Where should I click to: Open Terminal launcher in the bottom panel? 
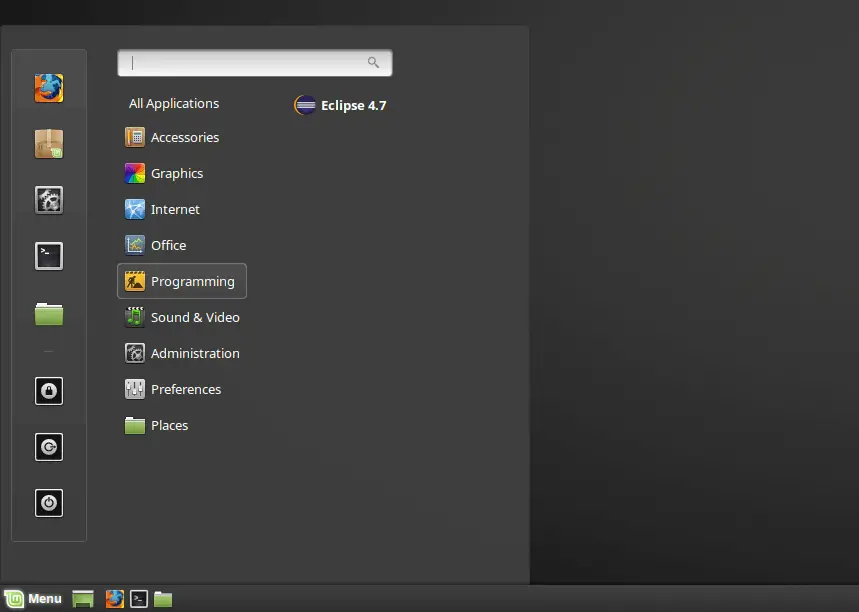[139, 599]
